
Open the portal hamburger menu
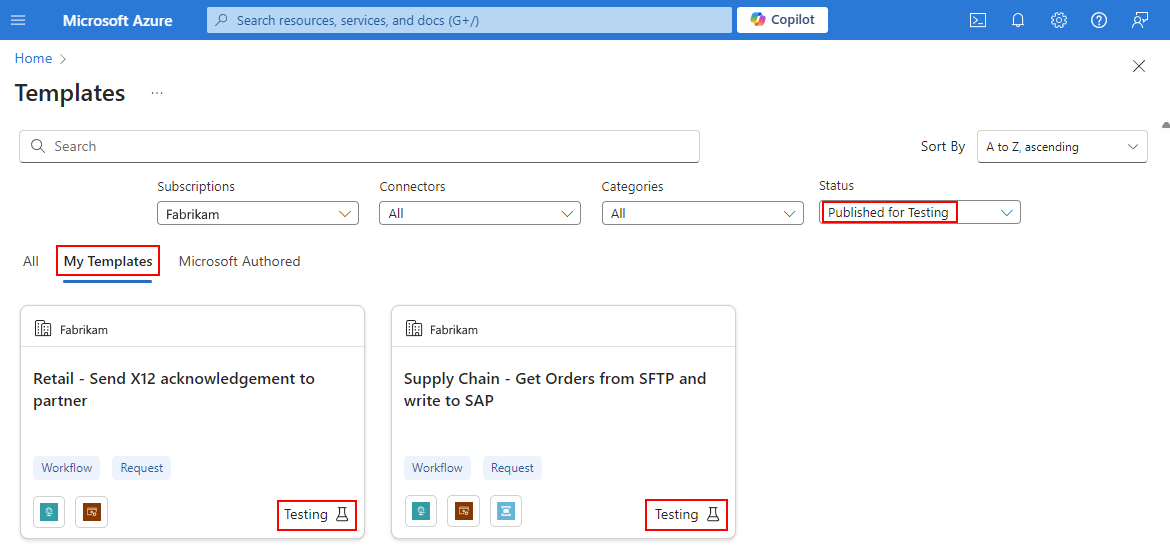[19, 20]
